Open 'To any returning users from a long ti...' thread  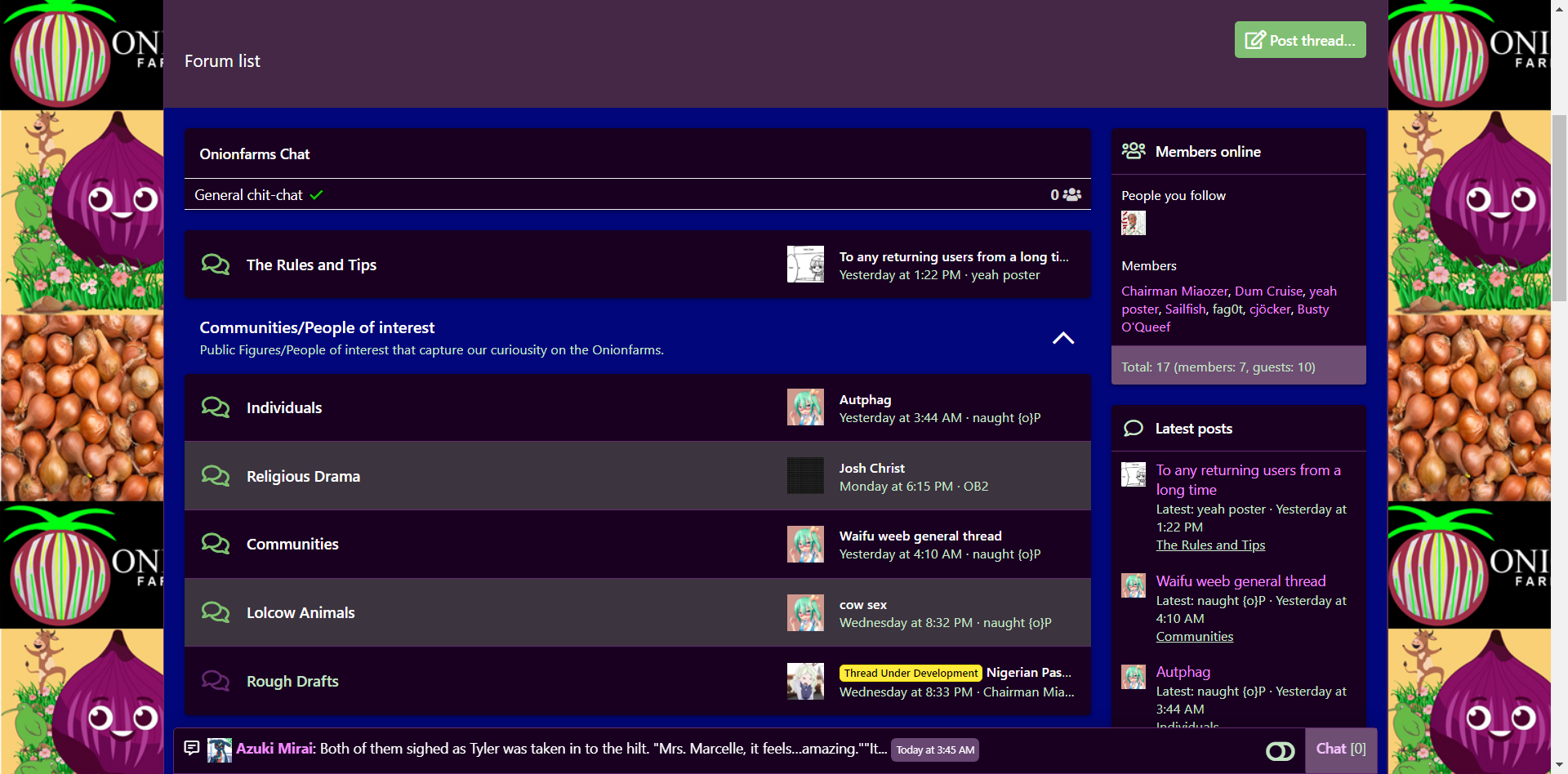tap(954, 257)
